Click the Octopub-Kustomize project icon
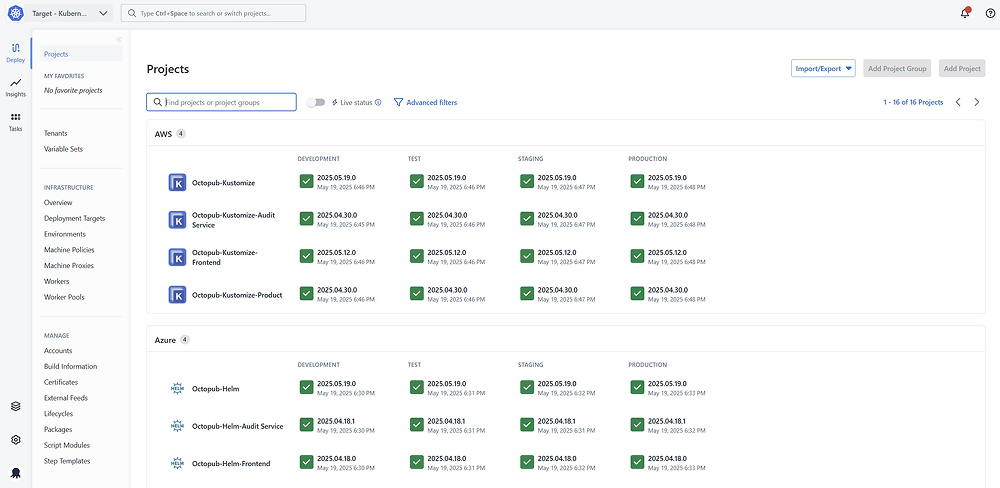 pyautogui.click(x=178, y=182)
